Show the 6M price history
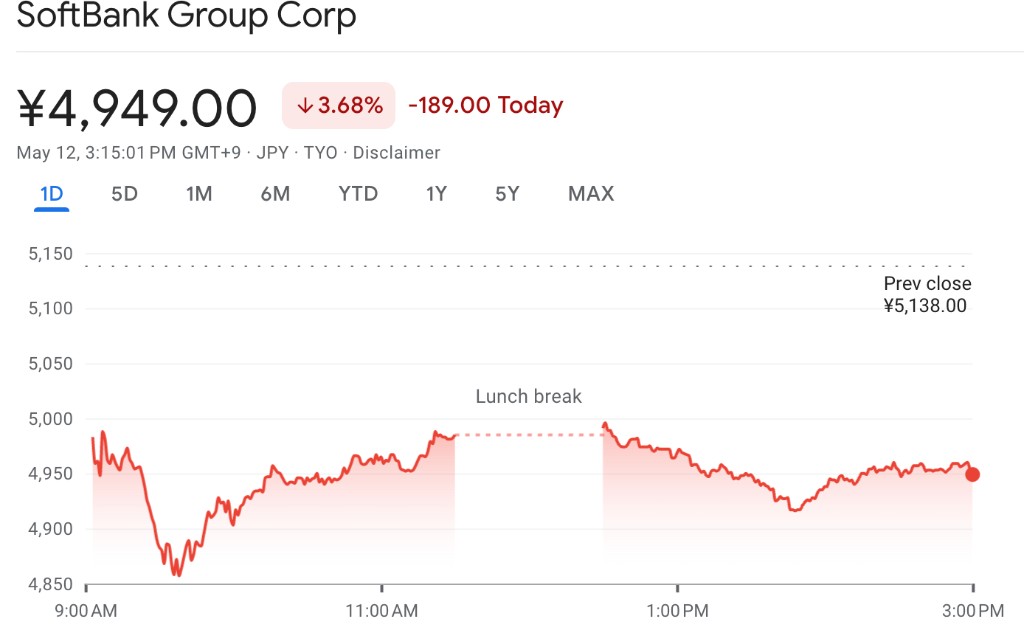Viewport: 1024px width, 638px height. click(275, 194)
